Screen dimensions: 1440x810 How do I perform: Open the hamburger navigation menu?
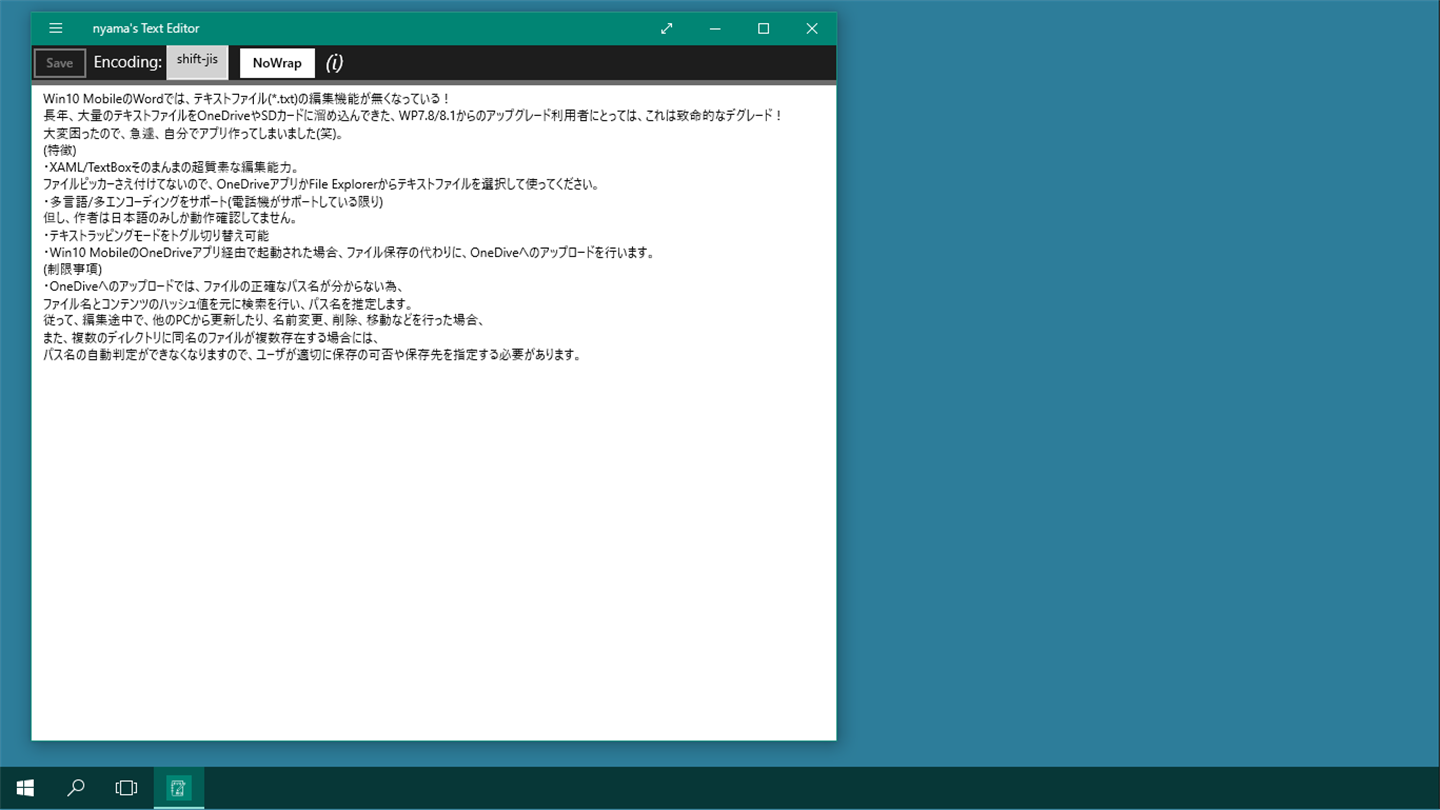click(56, 29)
